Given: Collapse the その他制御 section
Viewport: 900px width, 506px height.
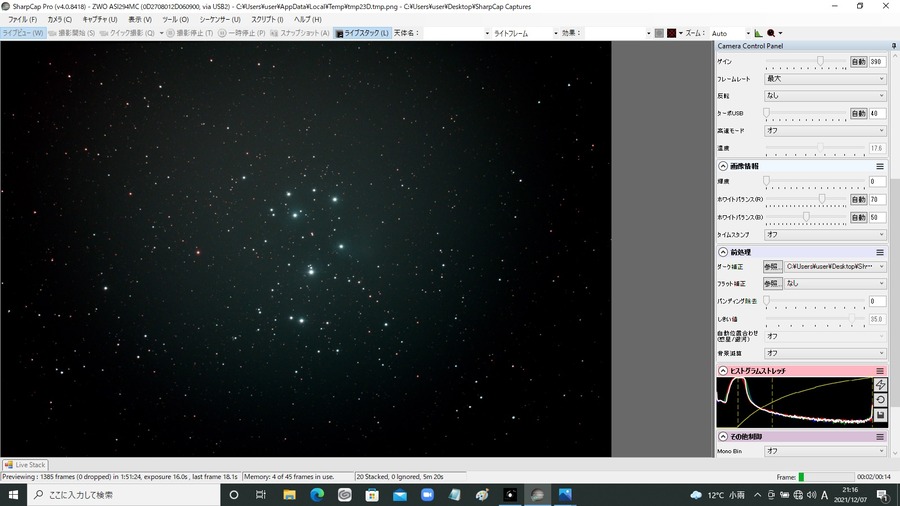Looking at the screenshot, I should coord(723,437).
